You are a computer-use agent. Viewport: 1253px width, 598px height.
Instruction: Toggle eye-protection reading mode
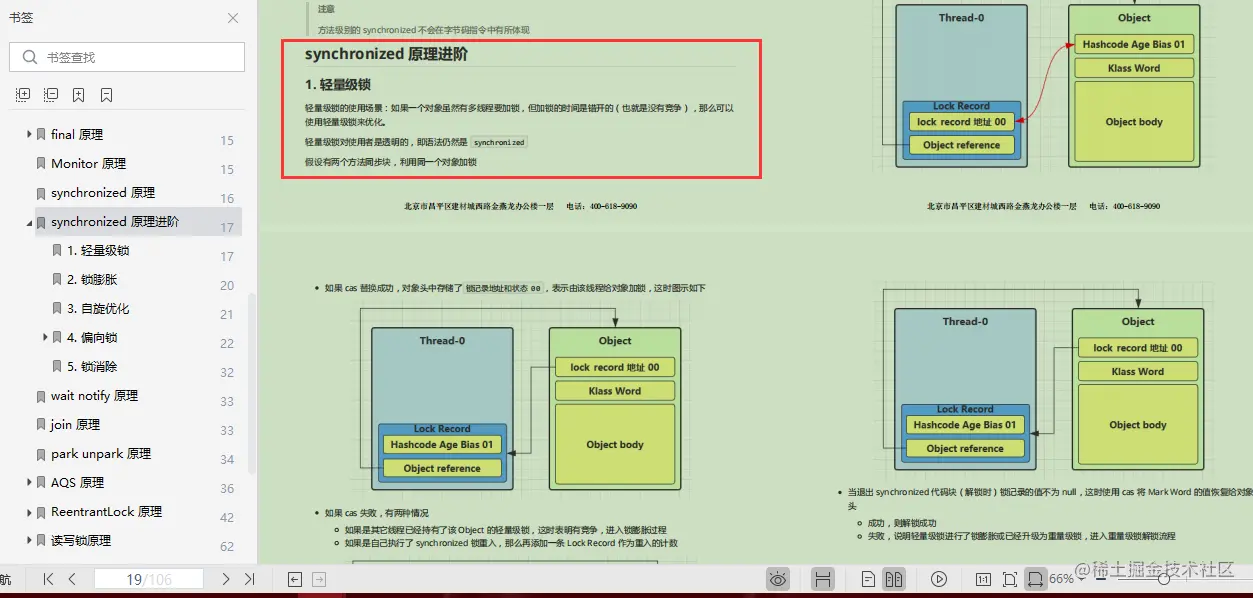[778, 578]
